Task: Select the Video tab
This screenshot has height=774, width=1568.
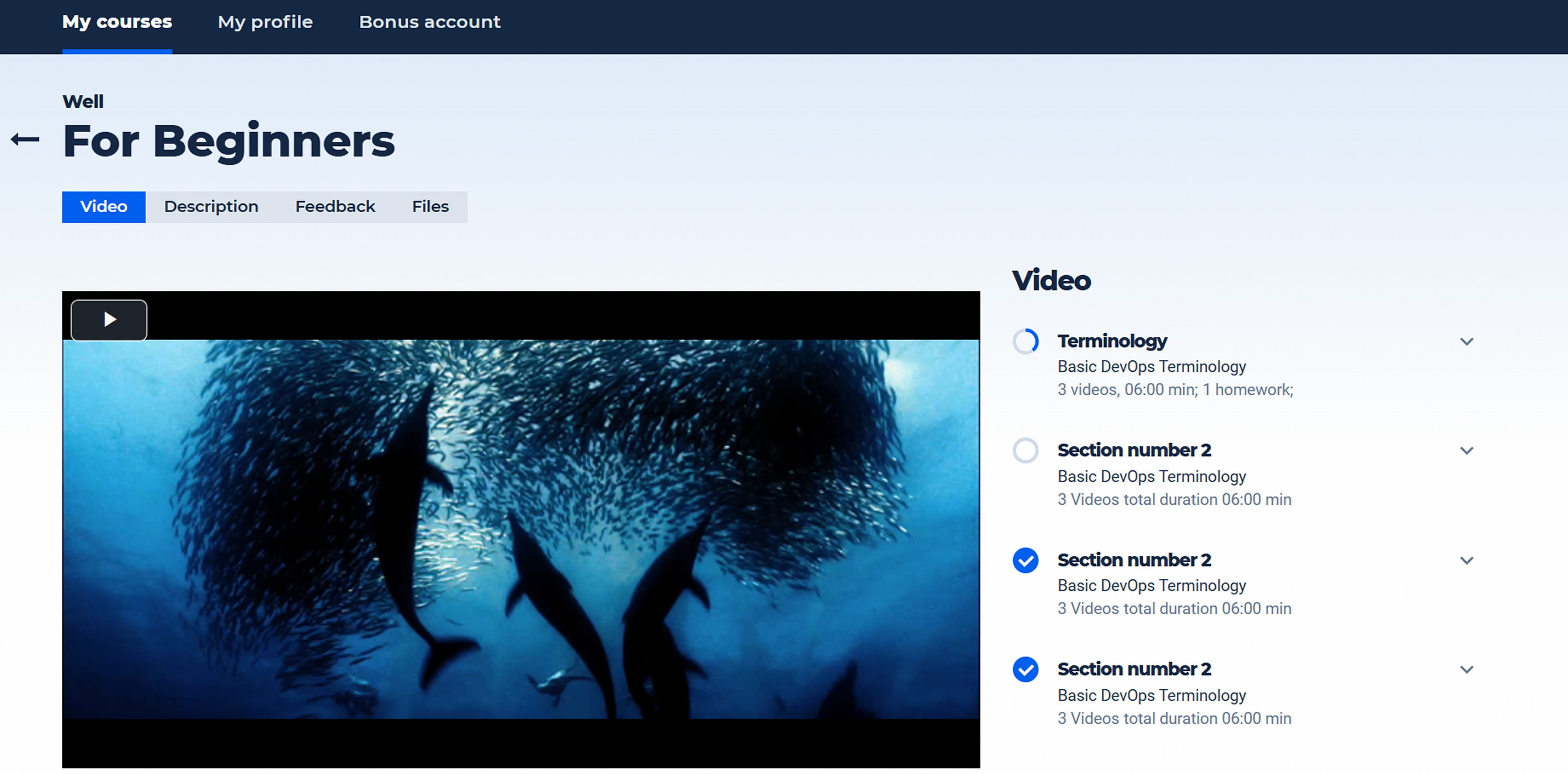Action: pyautogui.click(x=103, y=207)
